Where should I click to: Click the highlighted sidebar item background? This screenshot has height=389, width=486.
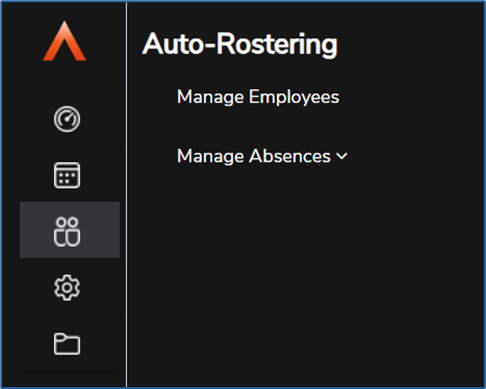click(70, 230)
